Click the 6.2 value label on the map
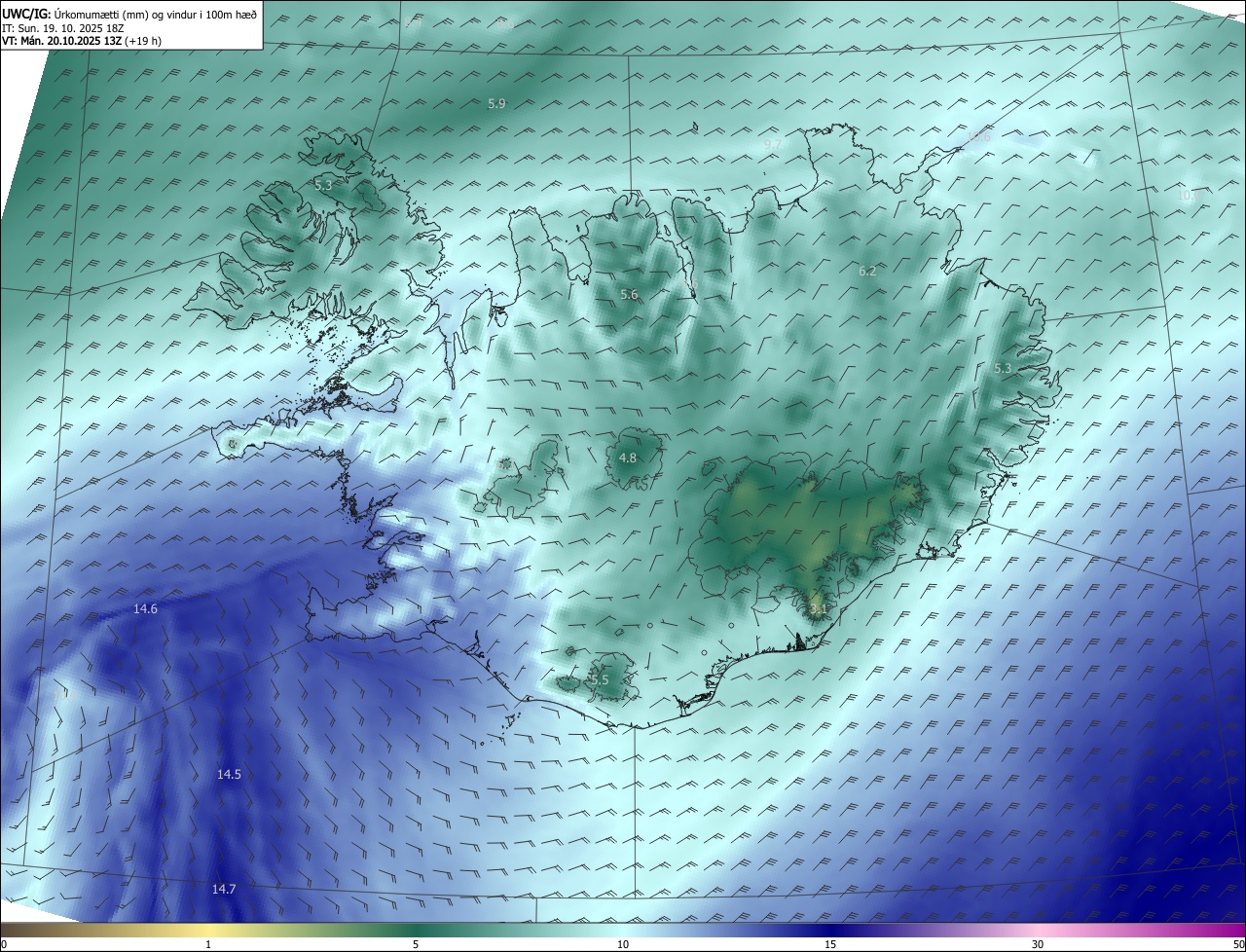This screenshot has height=952, width=1246. [x=867, y=272]
